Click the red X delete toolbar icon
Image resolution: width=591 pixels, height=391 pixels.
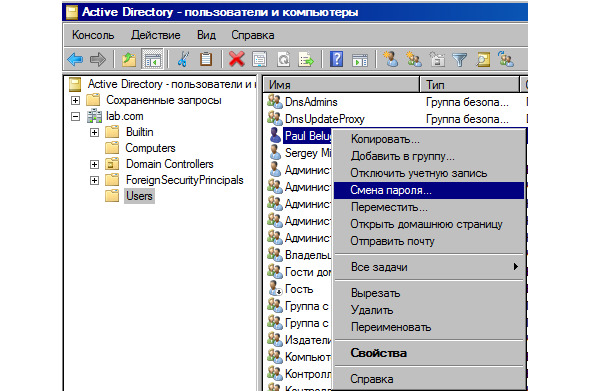click(x=236, y=59)
